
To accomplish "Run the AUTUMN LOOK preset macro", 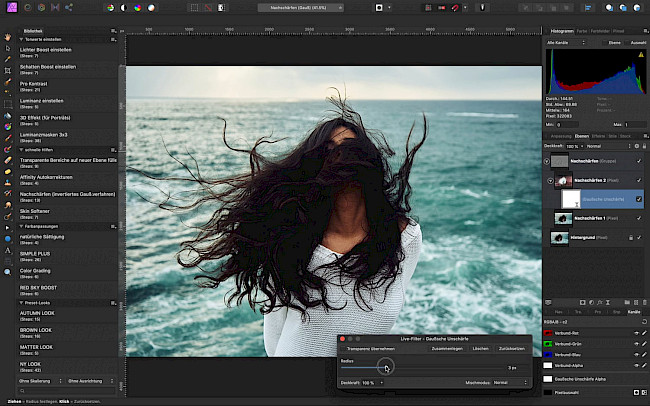I will 35,312.
